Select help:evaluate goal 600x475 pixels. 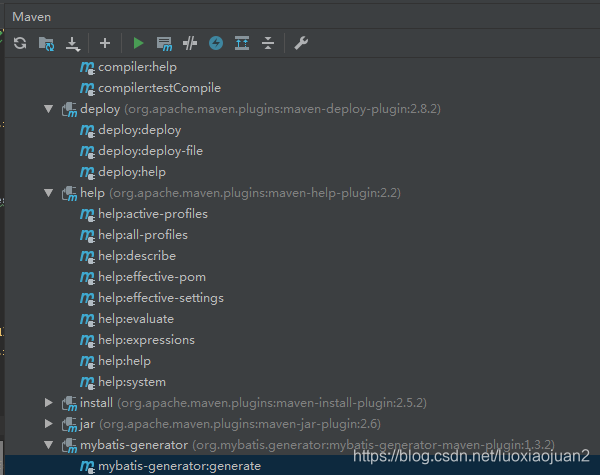point(136,319)
